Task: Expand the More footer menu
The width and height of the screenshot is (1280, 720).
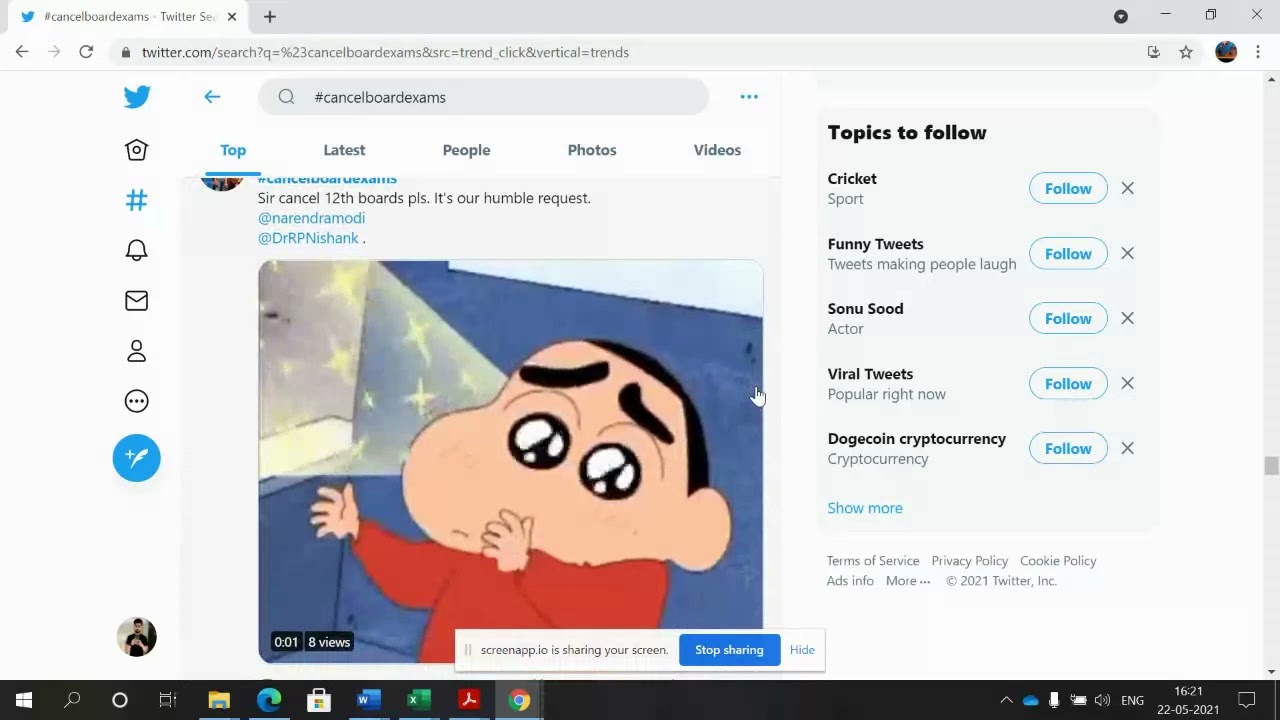Action: [908, 581]
